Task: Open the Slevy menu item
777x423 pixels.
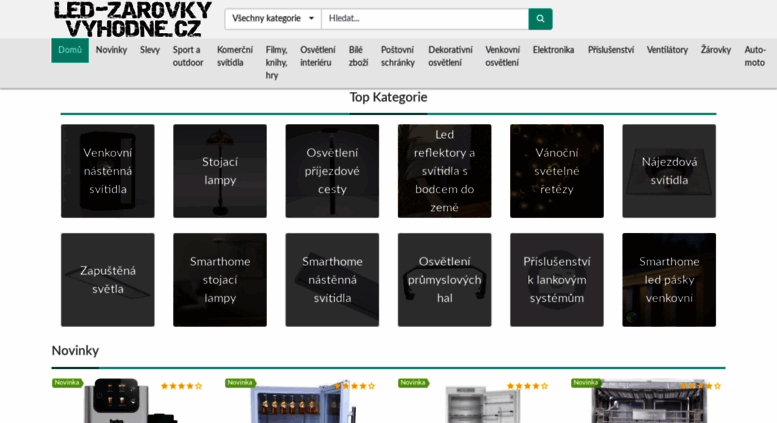Action: [150, 50]
